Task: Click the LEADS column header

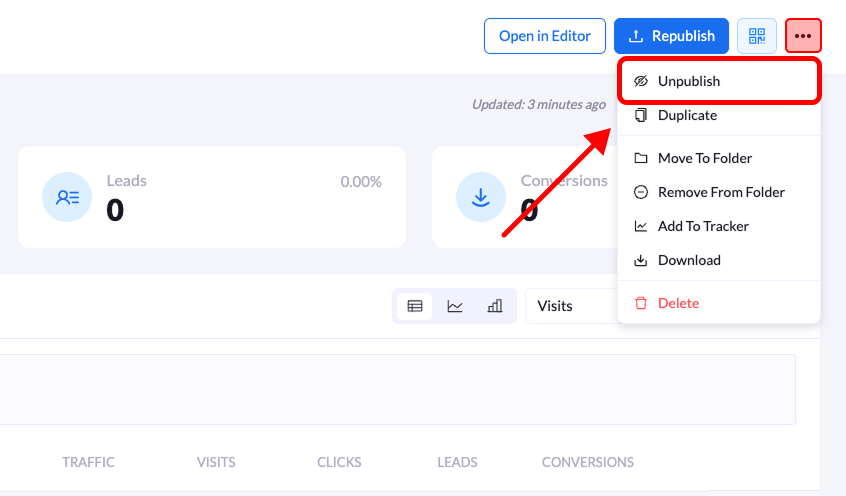Action: pyautogui.click(x=457, y=463)
